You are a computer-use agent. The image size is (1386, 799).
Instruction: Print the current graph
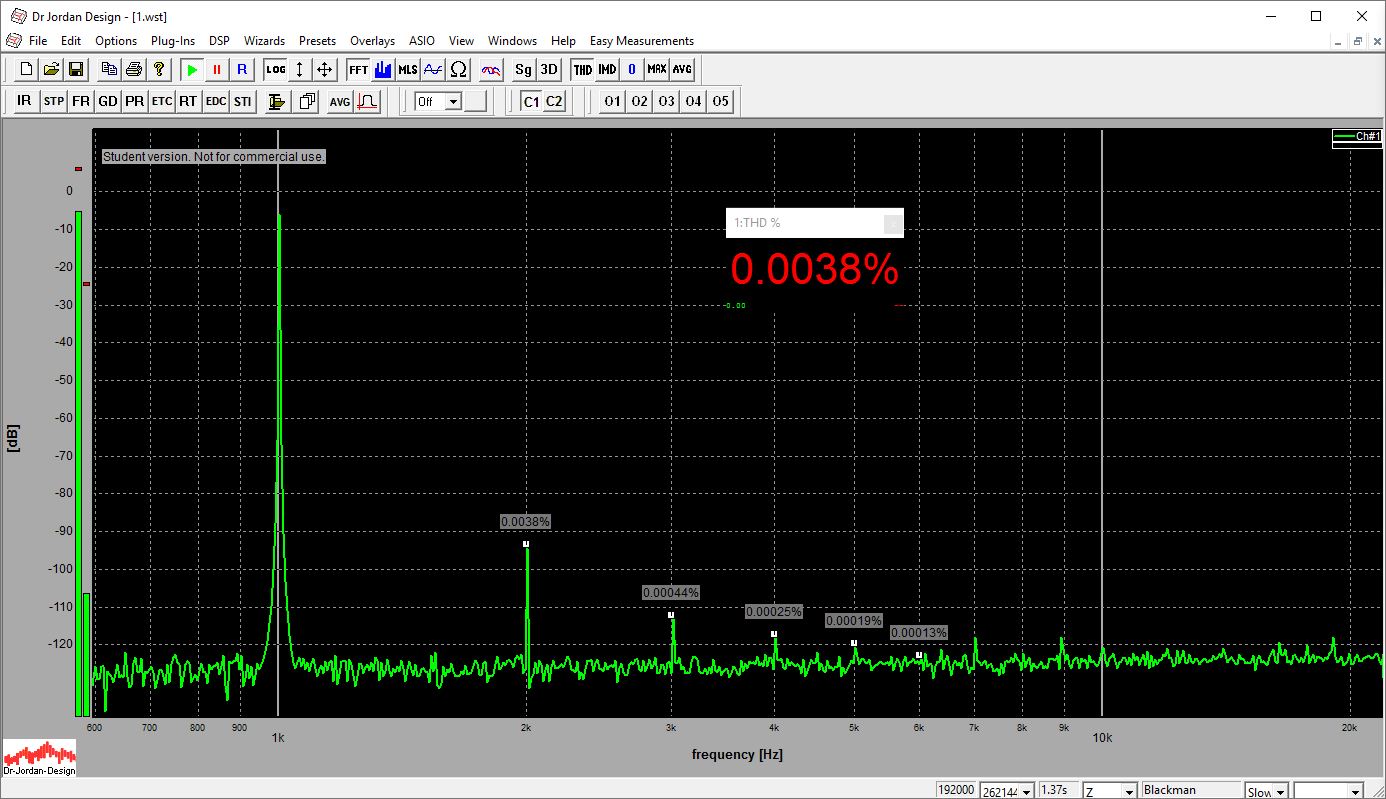coord(133,70)
